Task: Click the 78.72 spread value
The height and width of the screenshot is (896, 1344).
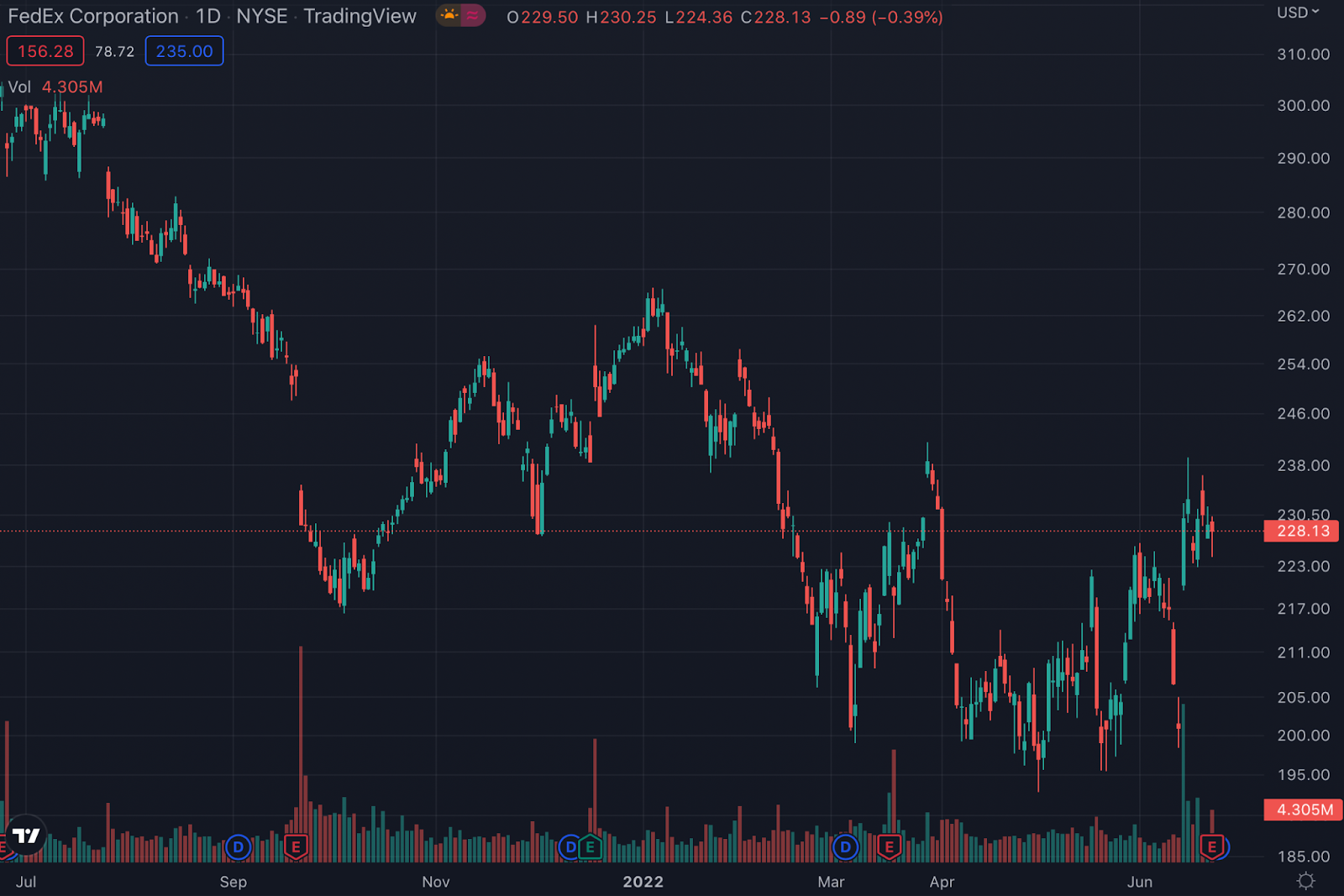Action: pos(114,51)
